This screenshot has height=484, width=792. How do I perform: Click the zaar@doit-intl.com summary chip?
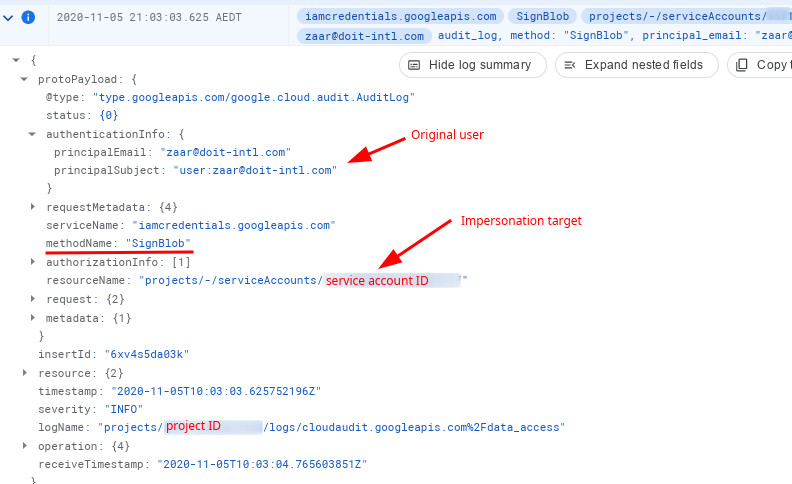364,36
